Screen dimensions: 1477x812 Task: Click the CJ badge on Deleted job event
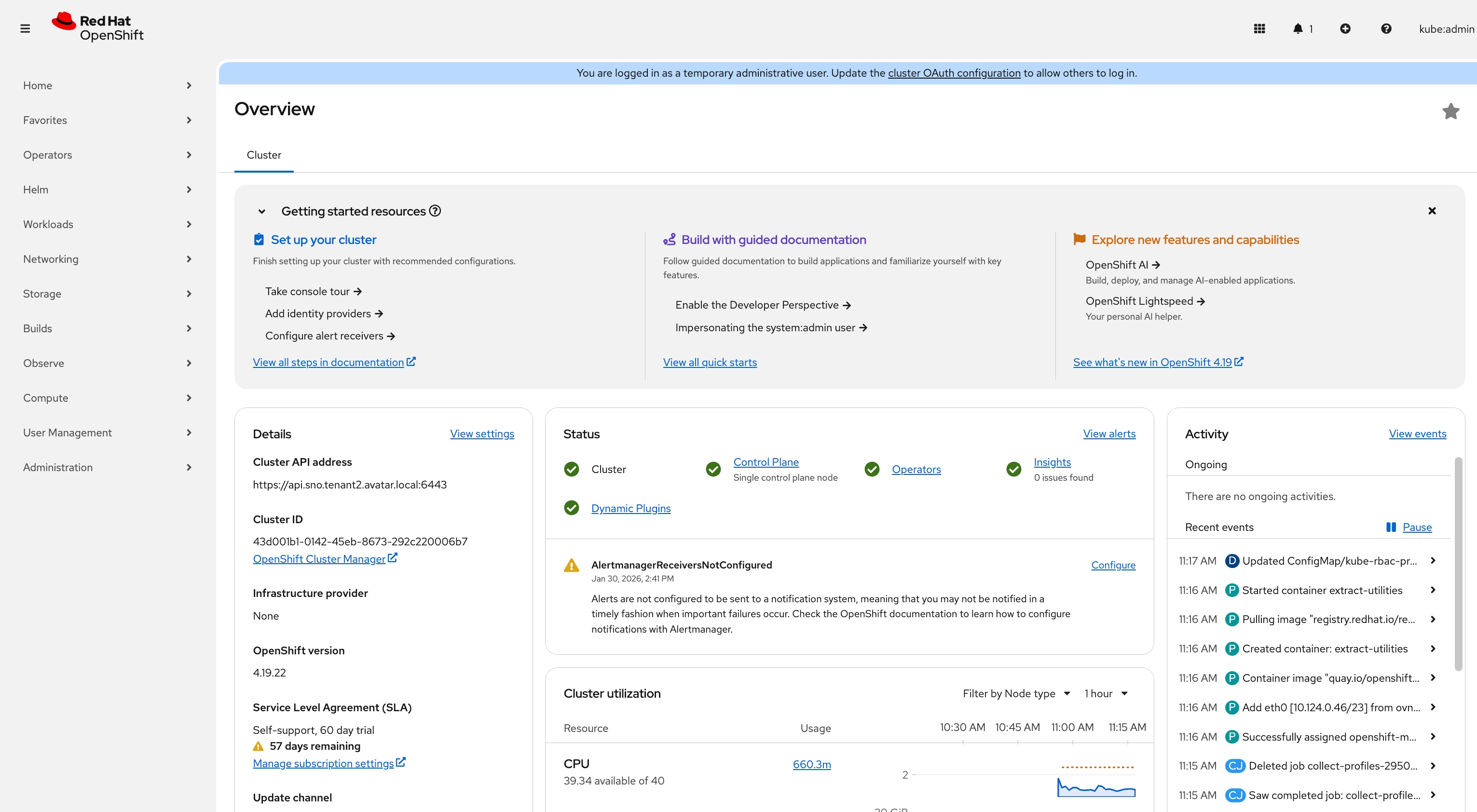click(1235, 766)
